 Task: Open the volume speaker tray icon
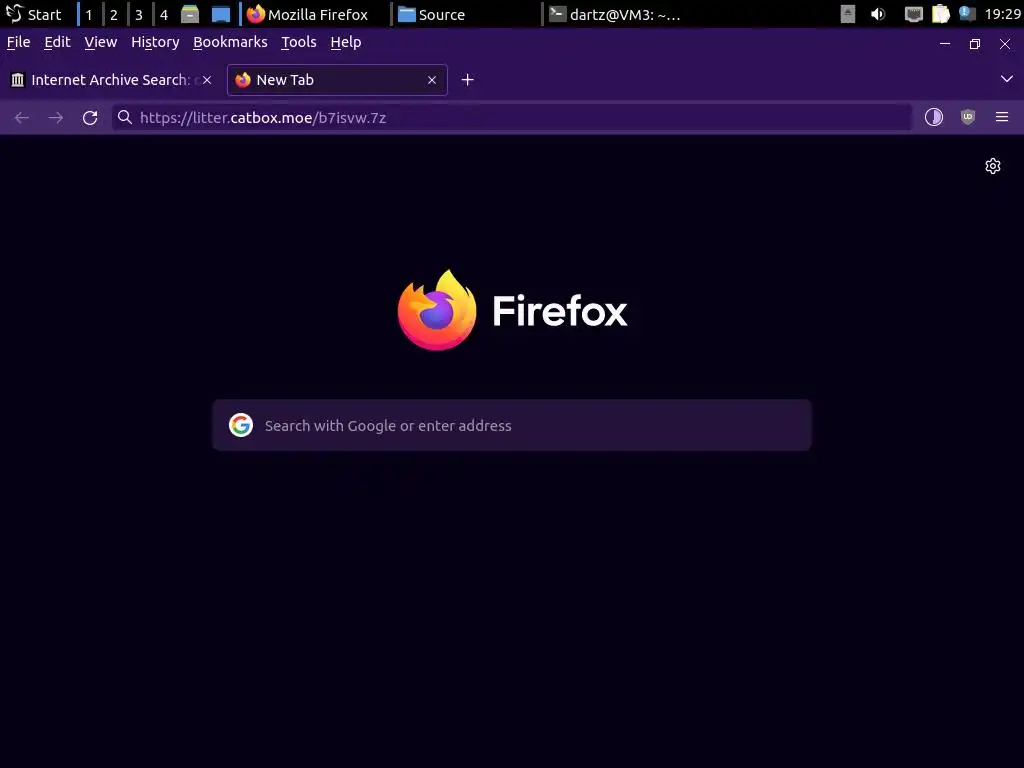(x=878, y=14)
